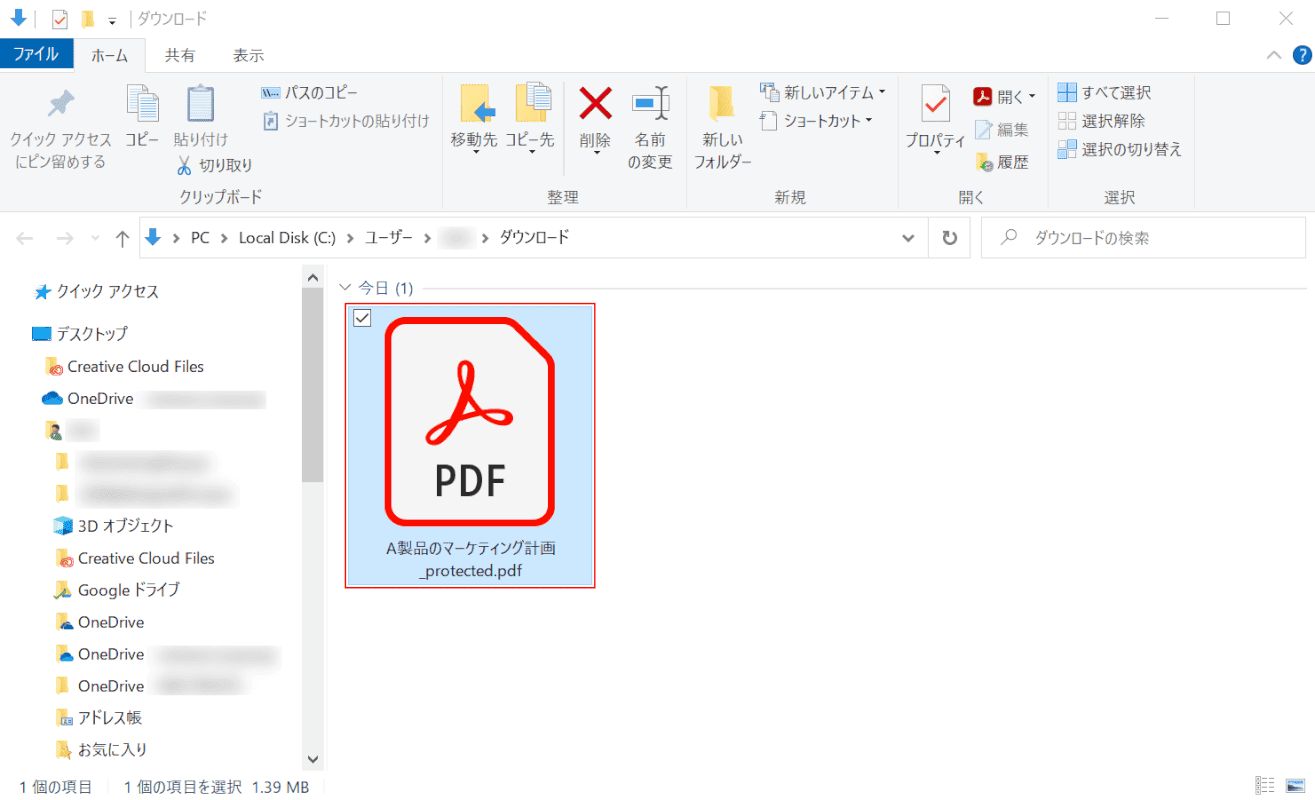Select Paste Shortcut (ショートカットの貼り付け)
The height and width of the screenshot is (800, 1315).
(346, 121)
